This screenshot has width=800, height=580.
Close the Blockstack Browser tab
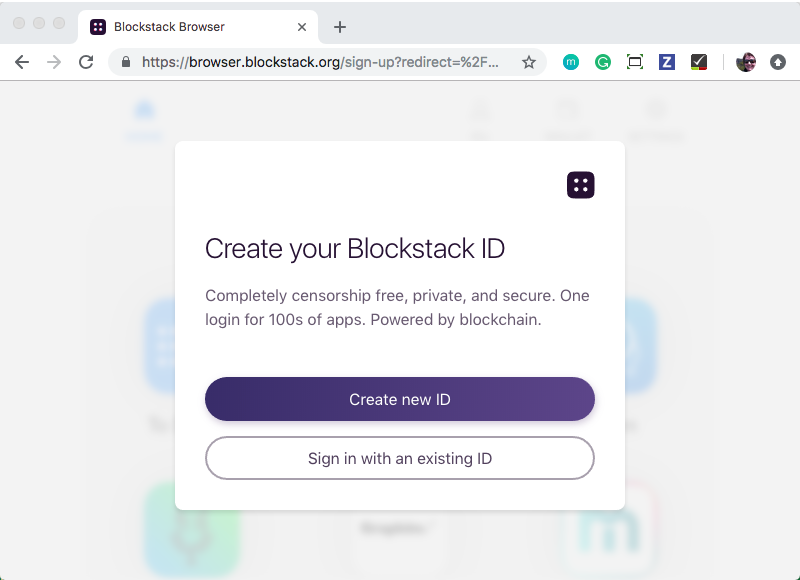[302, 27]
